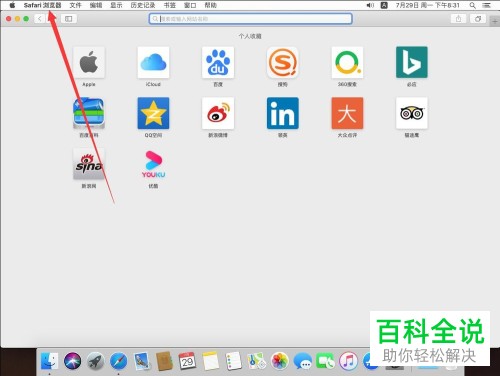Open Photos from the Dock
The image size is (500, 376).
coord(279,361)
